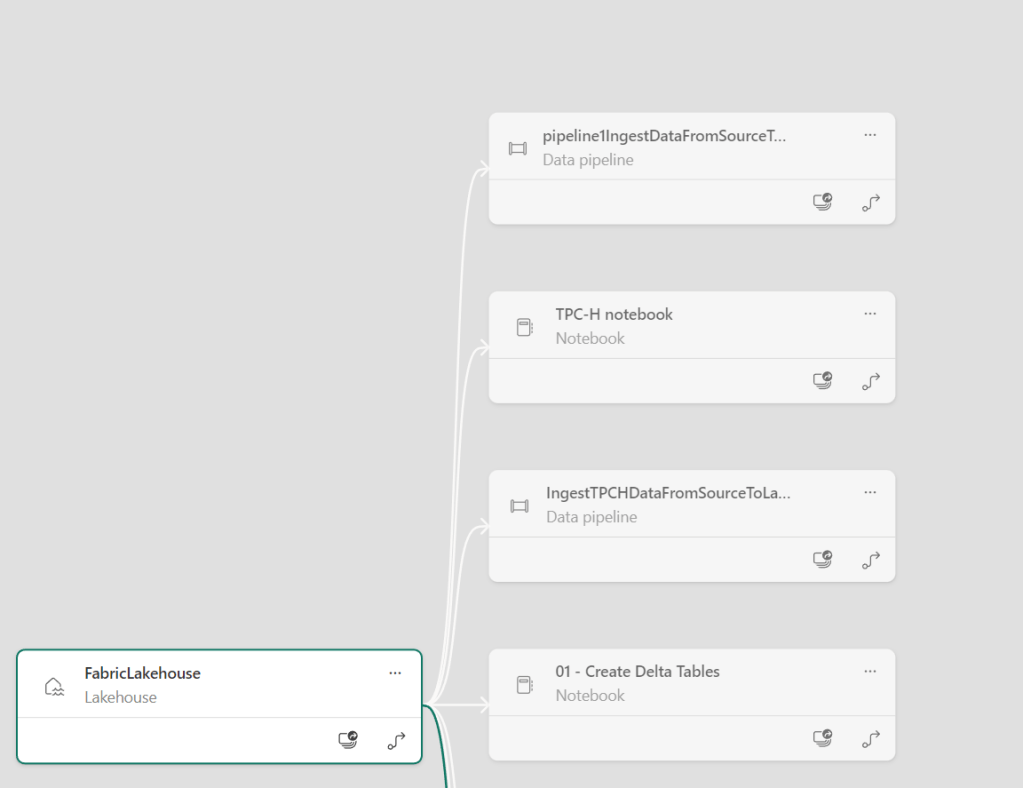Click impact analysis icon on TPC-H notebook card
This screenshot has height=788, width=1023.
click(x=822, y=381)
